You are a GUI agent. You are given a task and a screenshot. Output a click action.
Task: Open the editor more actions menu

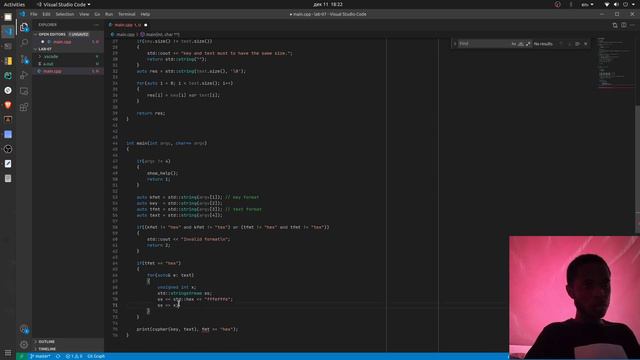[x=633, y=25]
